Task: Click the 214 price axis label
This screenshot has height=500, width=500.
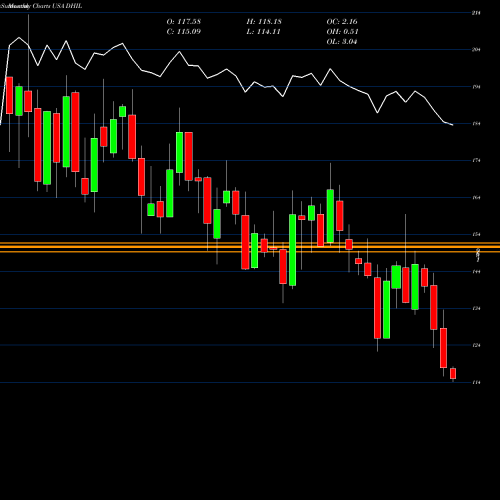Action: pos(476,13)
